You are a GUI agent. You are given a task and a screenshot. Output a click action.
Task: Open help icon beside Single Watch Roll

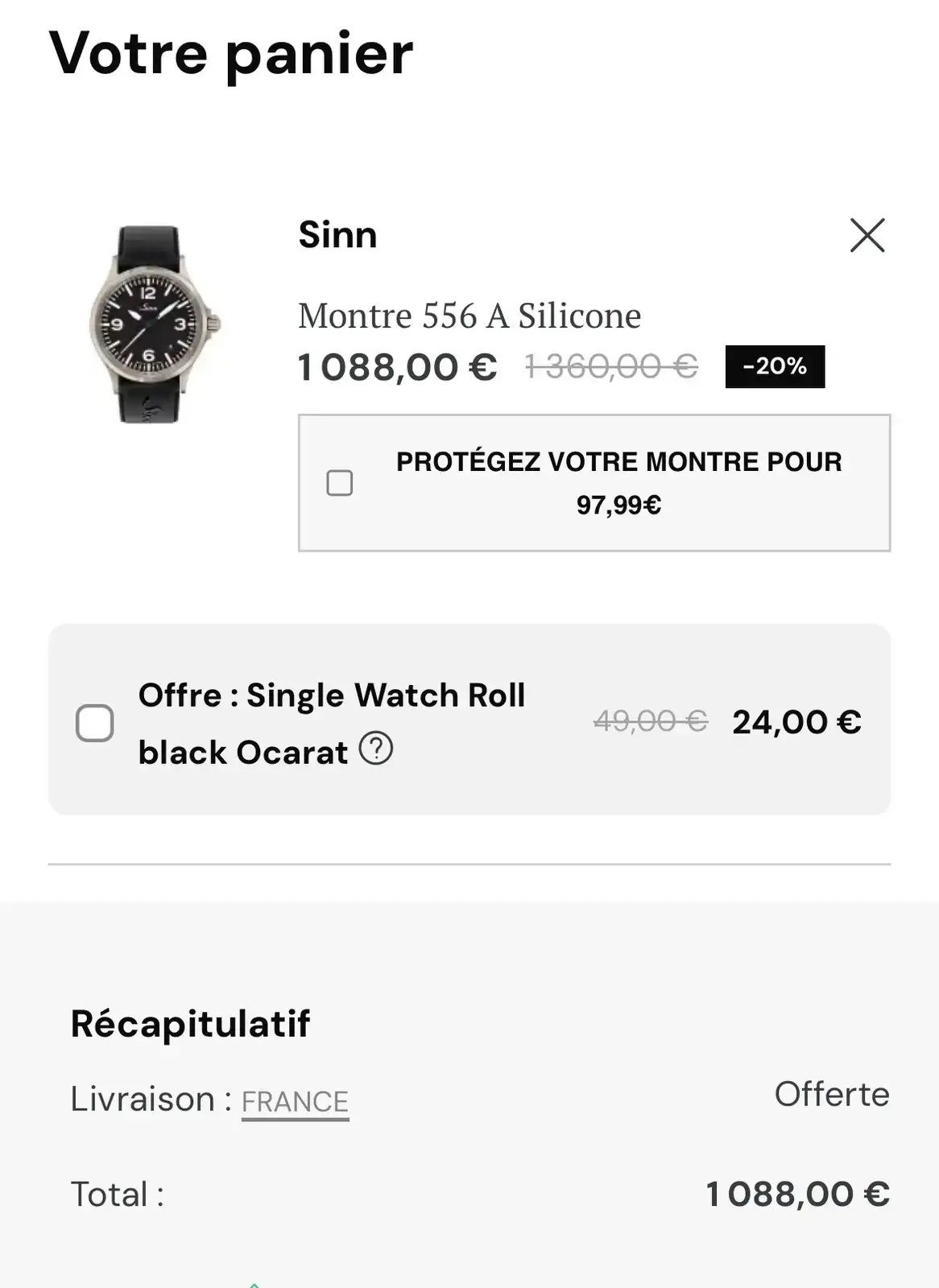point(376,749)
